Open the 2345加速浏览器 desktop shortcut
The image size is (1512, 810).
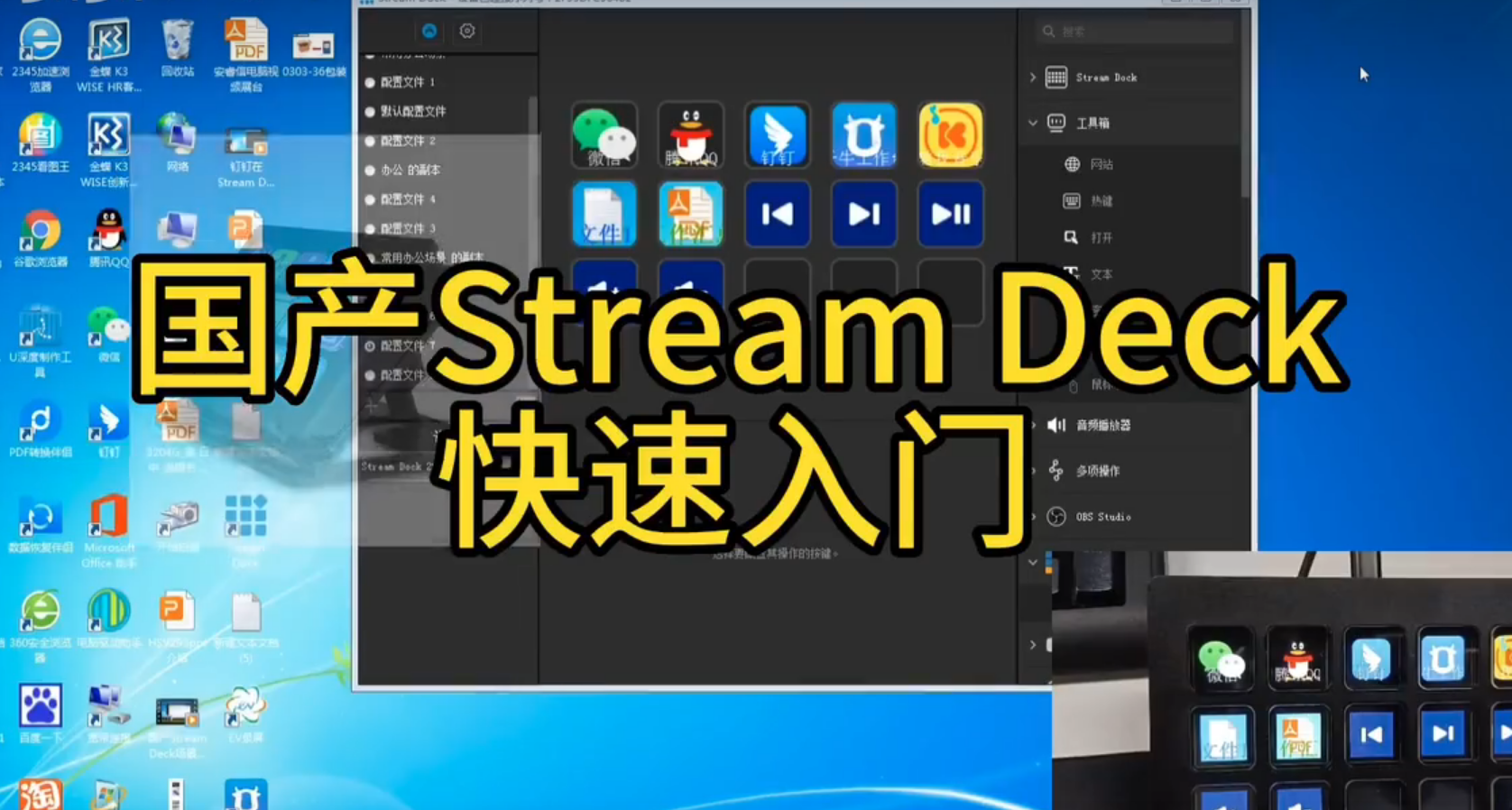(40, 55)
